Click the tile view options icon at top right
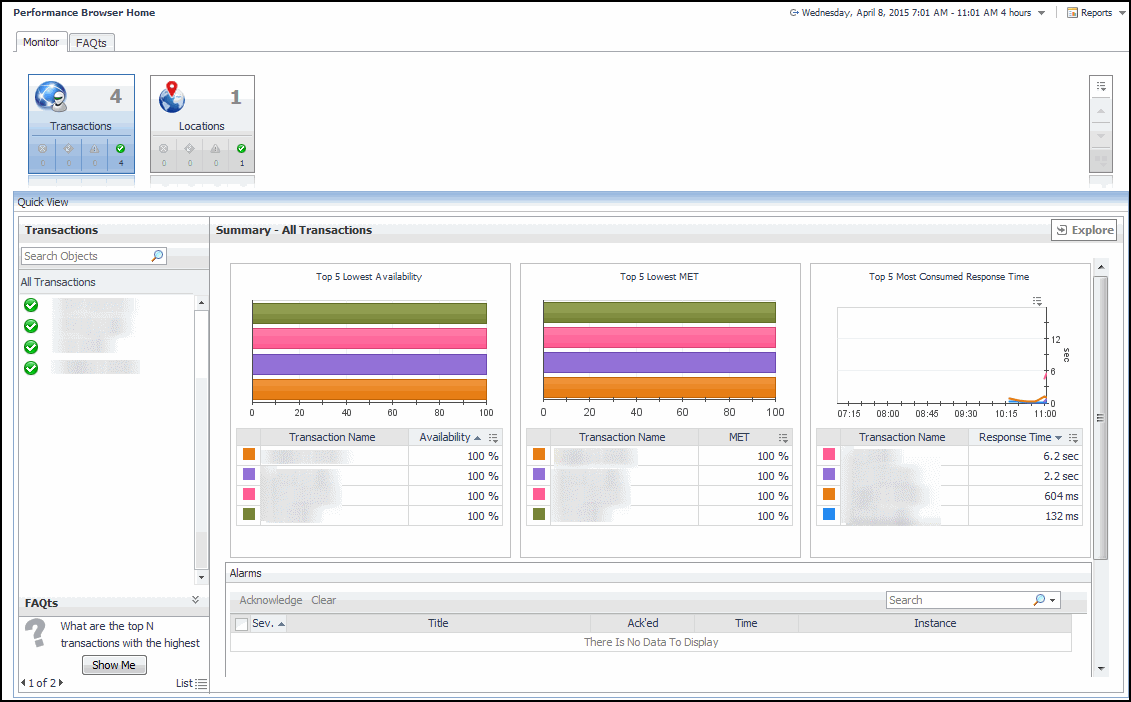 (1100, 86)
